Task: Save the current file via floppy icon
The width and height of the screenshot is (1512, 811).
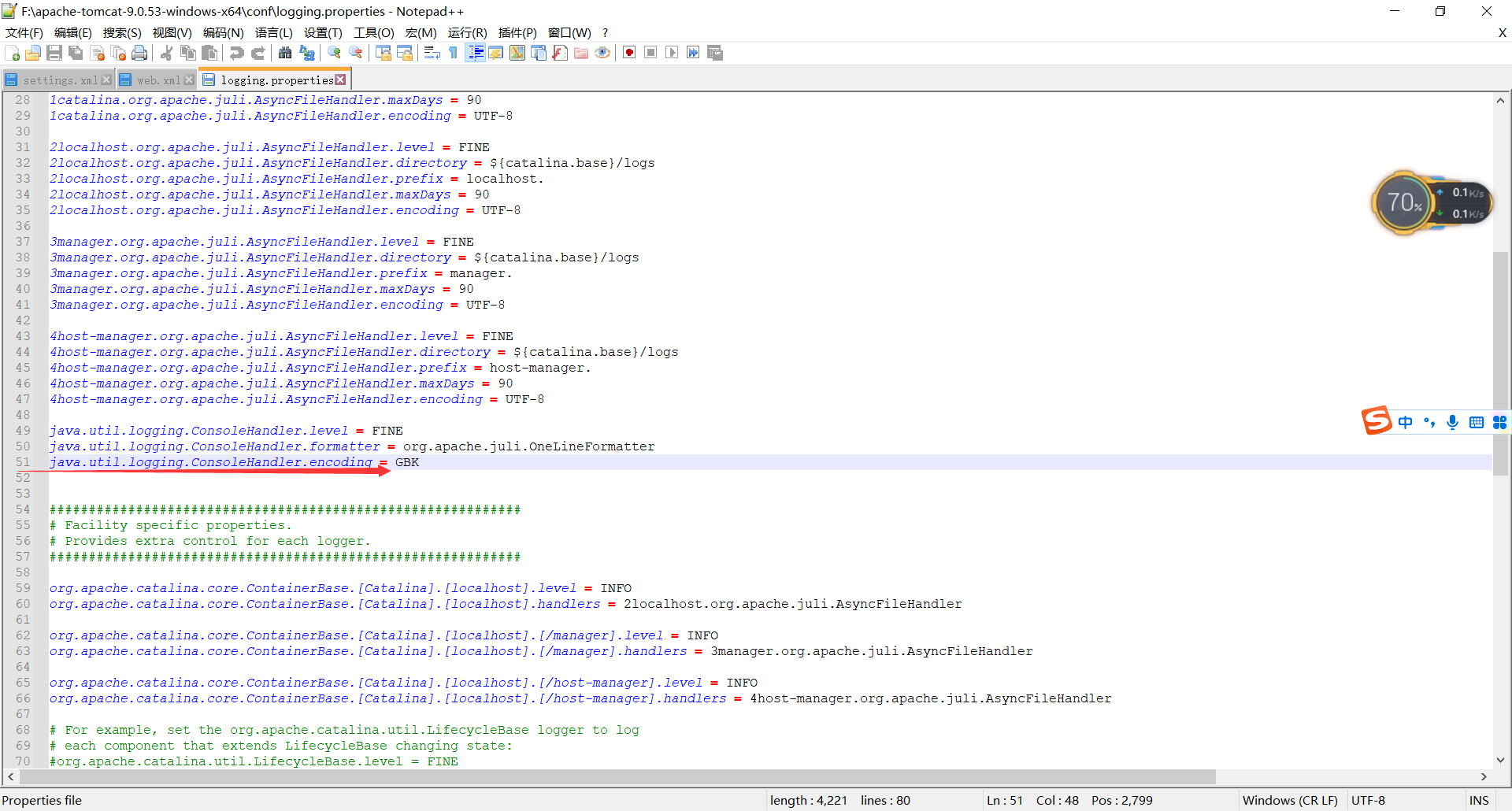Action: pyautogui.click(x=54, y=53)
